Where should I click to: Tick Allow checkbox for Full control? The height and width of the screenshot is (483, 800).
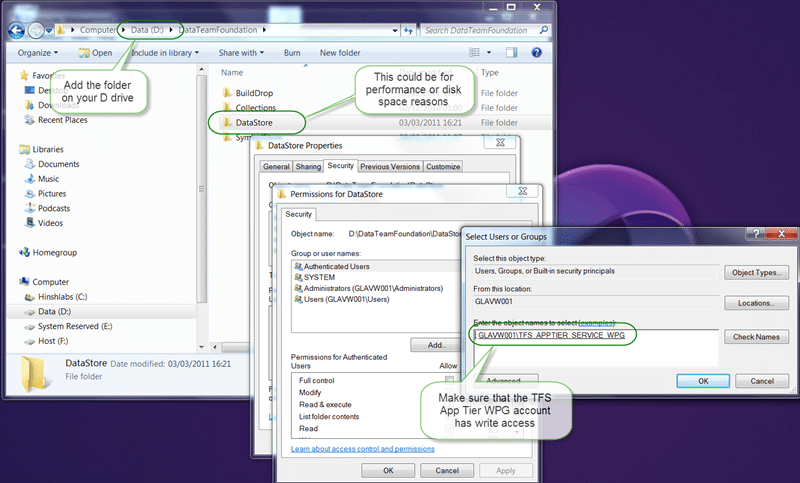(449, 380)
